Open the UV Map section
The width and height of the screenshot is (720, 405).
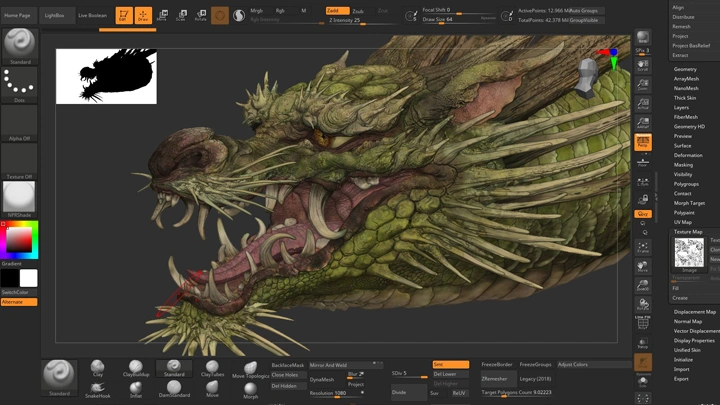click(x=683, y=222)
